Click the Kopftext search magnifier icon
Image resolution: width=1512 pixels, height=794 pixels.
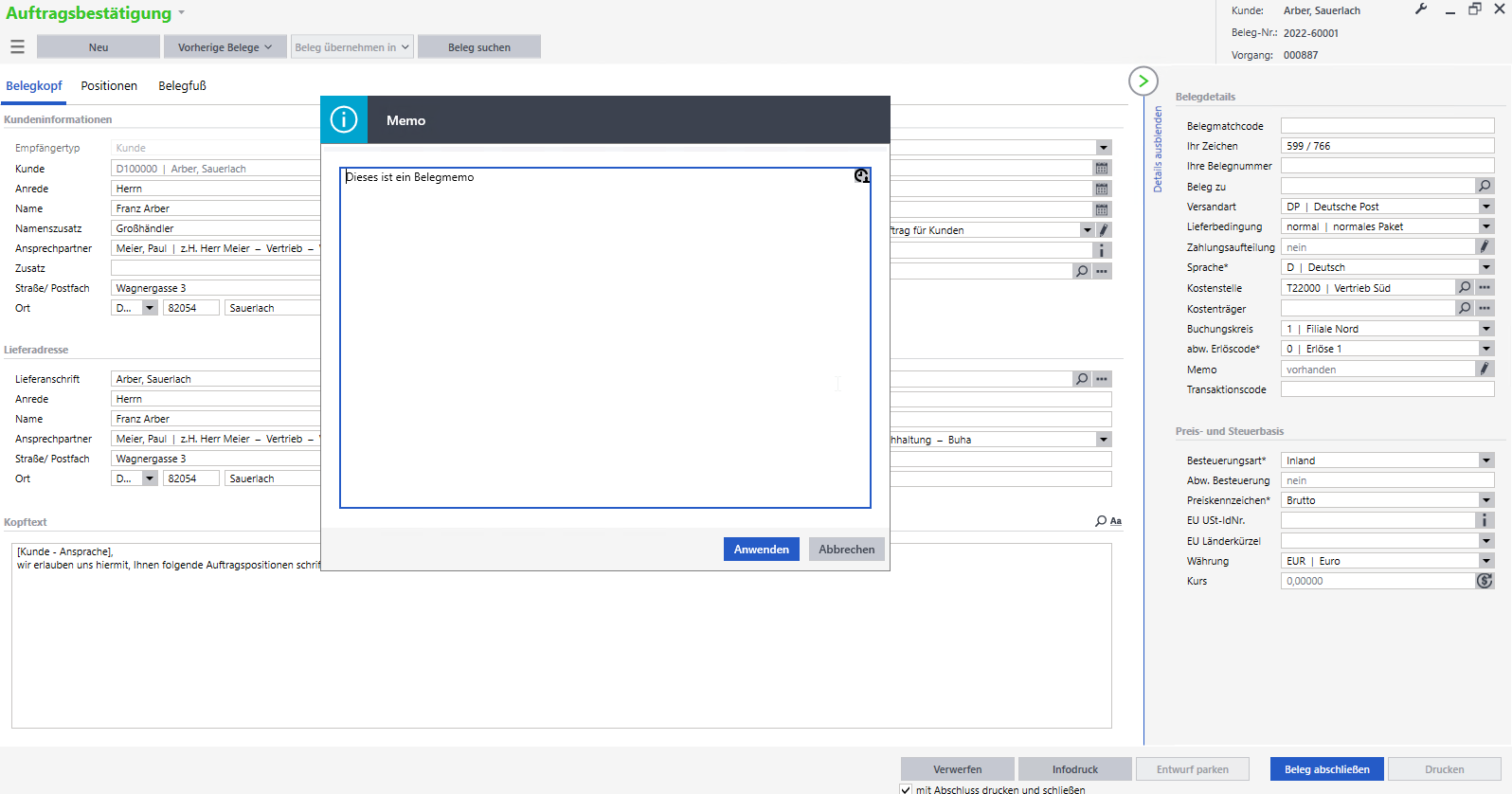point(1101,521)
